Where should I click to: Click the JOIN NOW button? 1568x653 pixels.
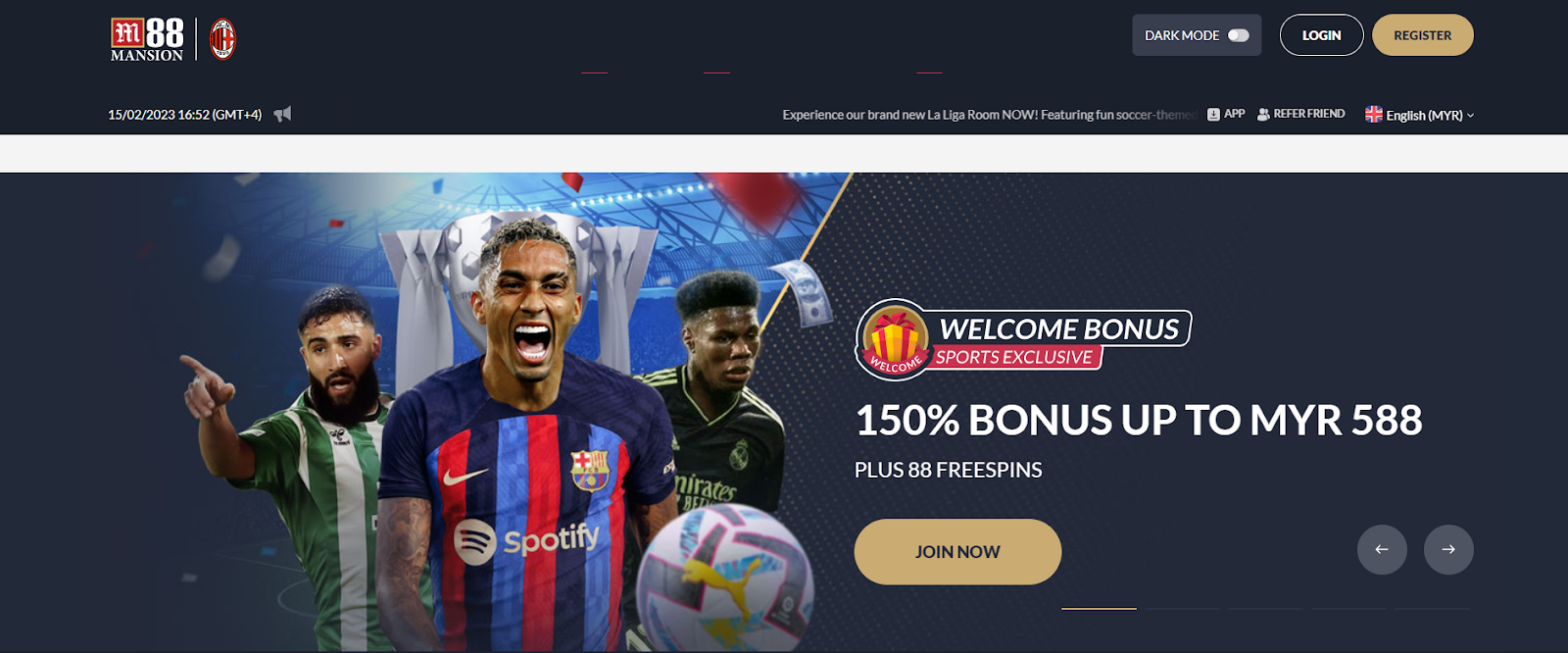click(957, 552)
